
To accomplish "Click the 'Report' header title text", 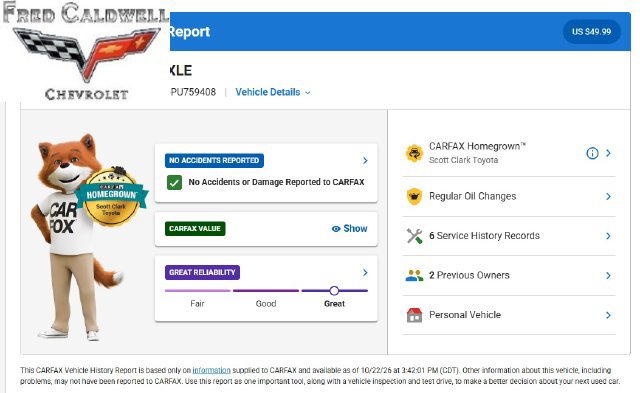I will [189, 32].
